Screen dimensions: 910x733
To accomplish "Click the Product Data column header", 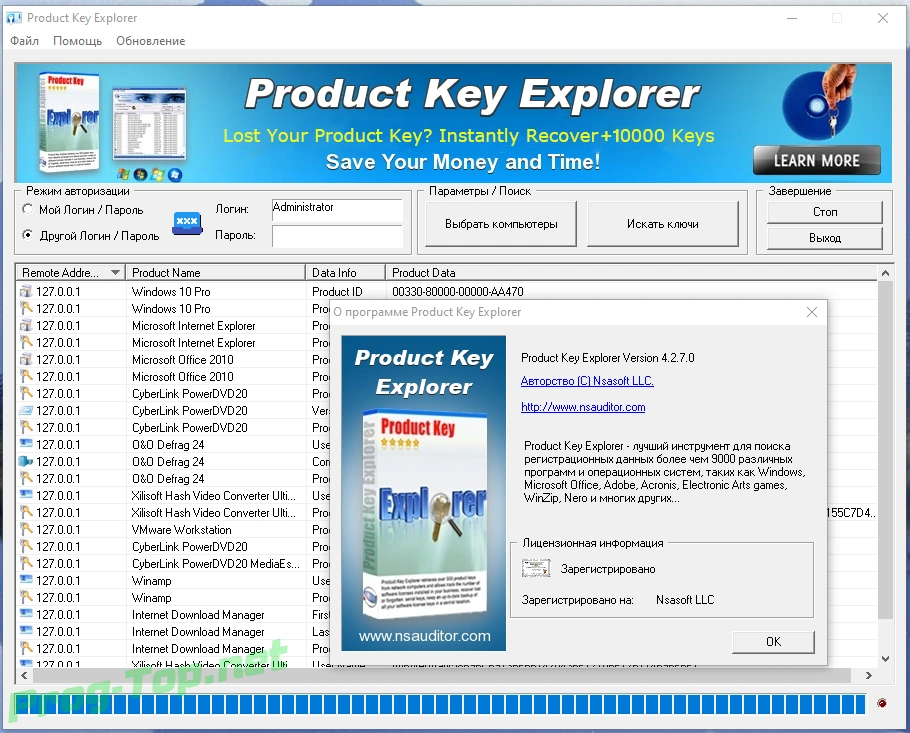I will point(631,273).
